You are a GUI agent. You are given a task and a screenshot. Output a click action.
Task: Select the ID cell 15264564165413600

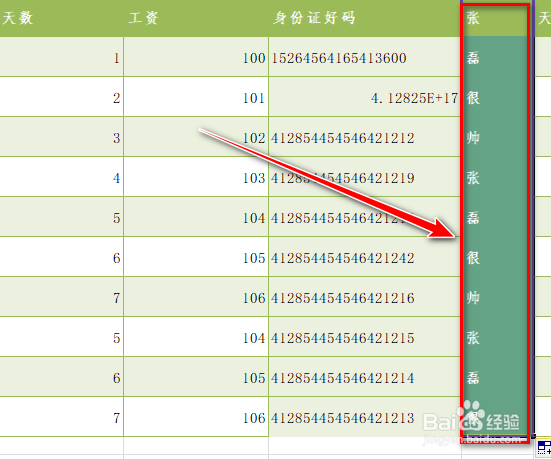point(365,57)
